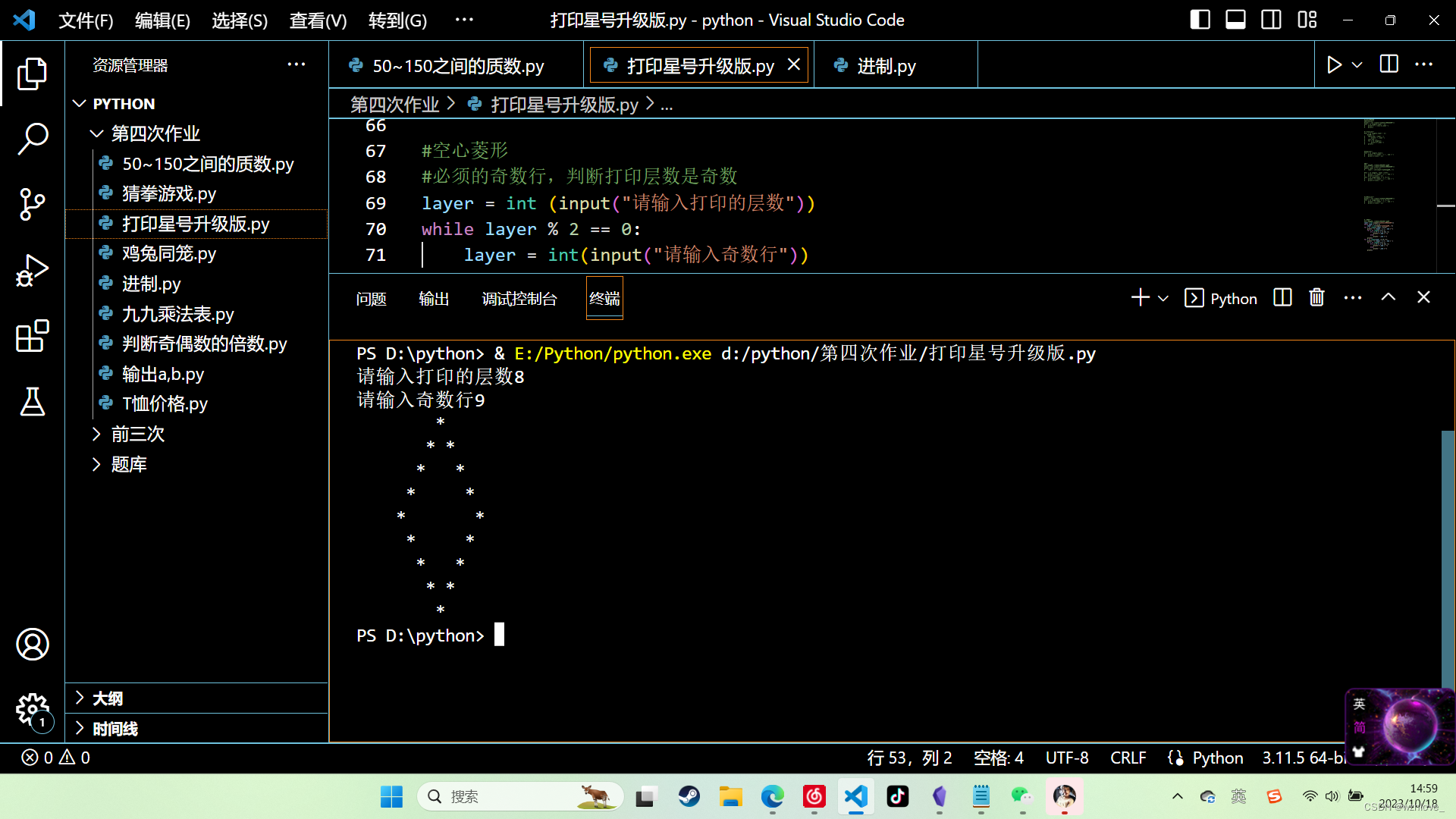Open customize layout button

[1307, 20]
